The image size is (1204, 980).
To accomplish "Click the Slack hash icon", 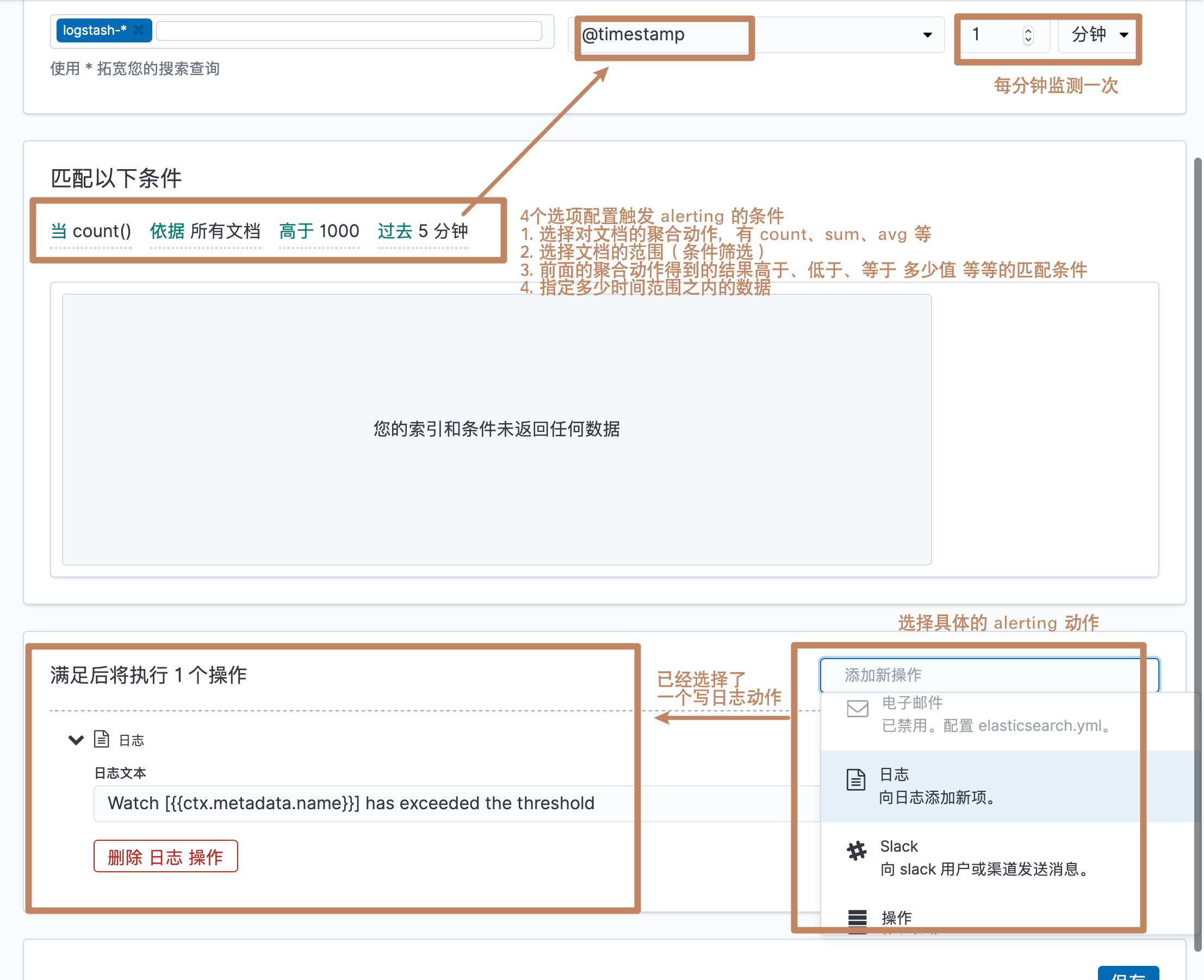I will point(857,850).
